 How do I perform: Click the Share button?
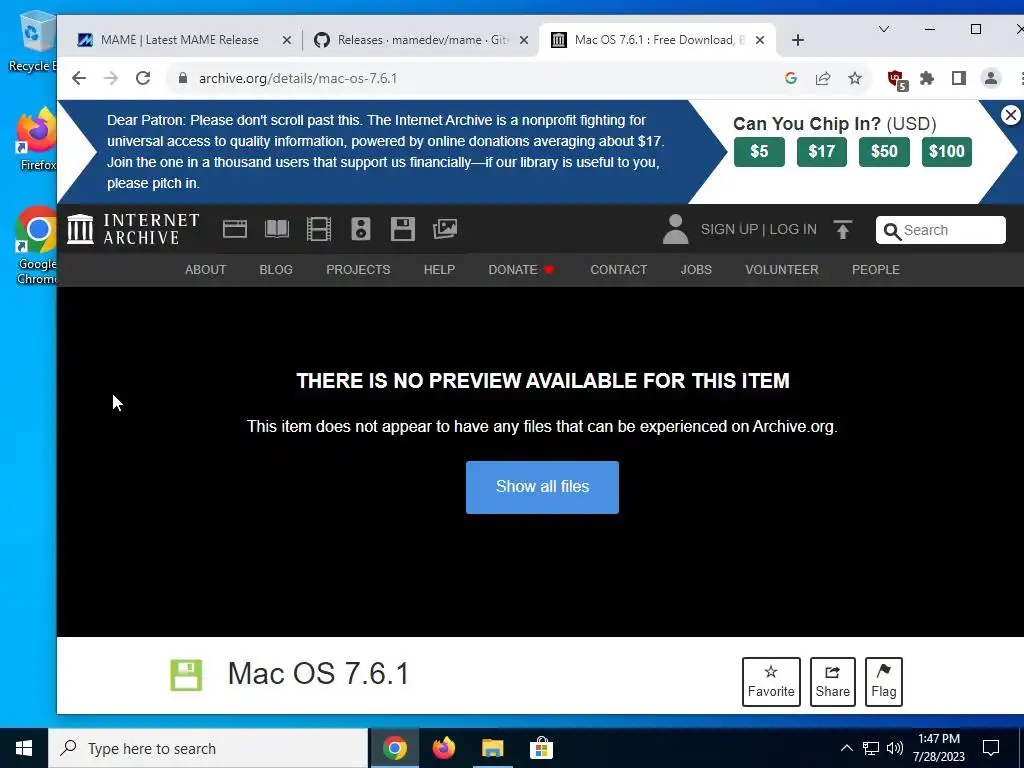click(x=833, y=682)
